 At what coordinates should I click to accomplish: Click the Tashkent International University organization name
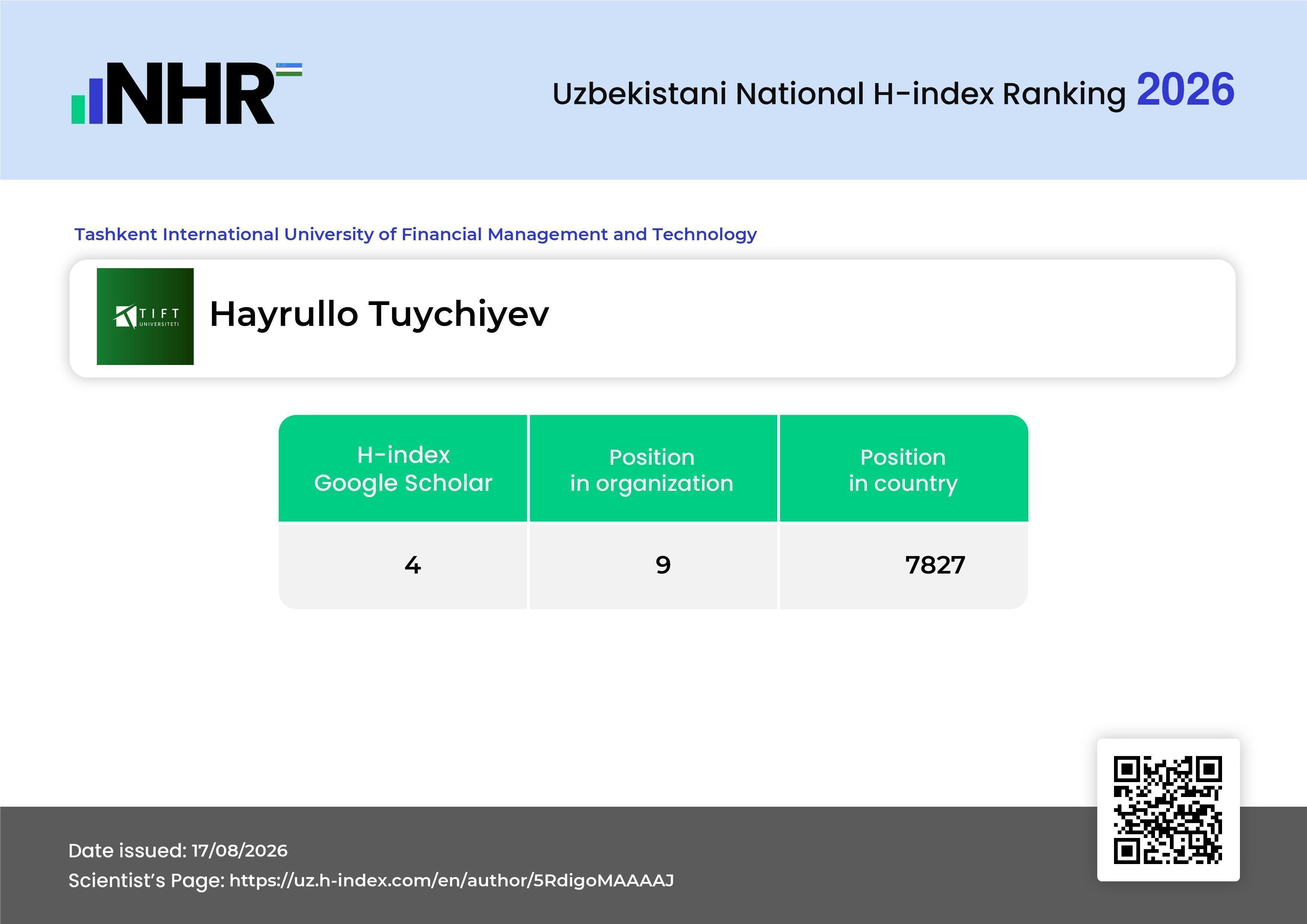415,234
